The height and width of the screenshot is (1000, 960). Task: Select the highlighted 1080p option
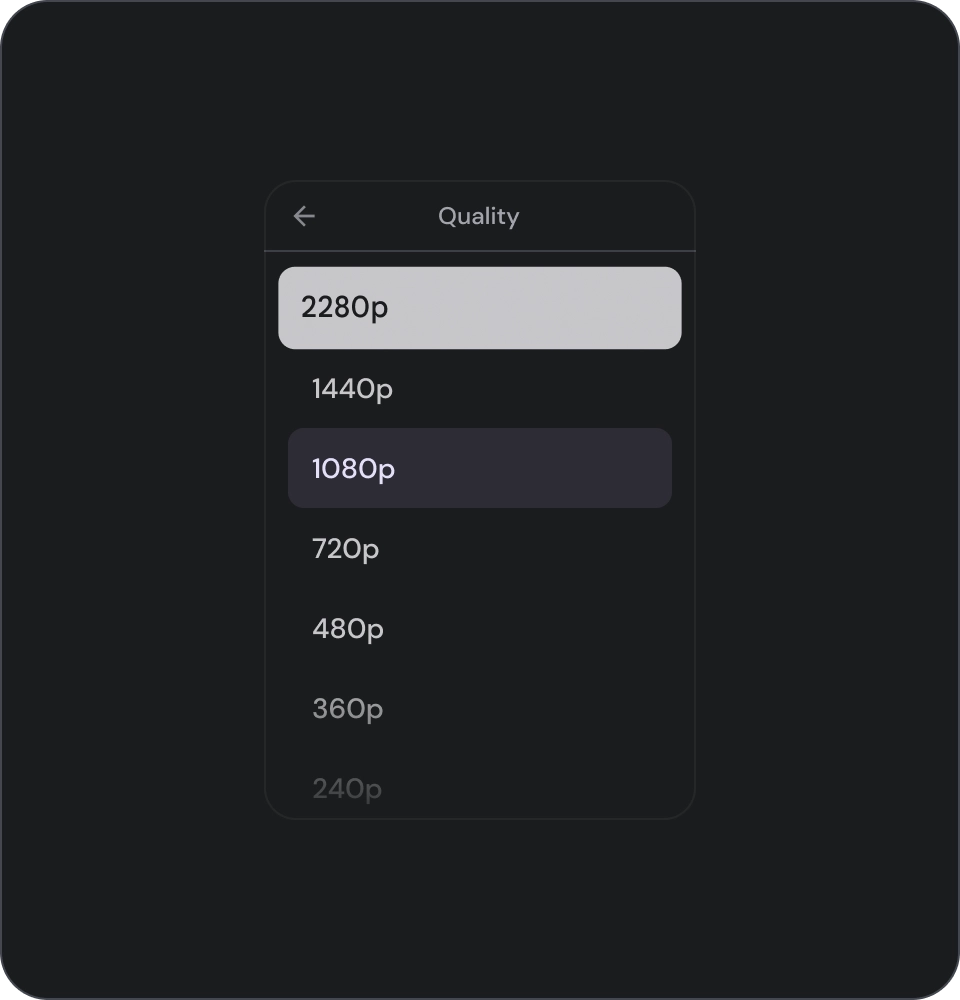480,468
